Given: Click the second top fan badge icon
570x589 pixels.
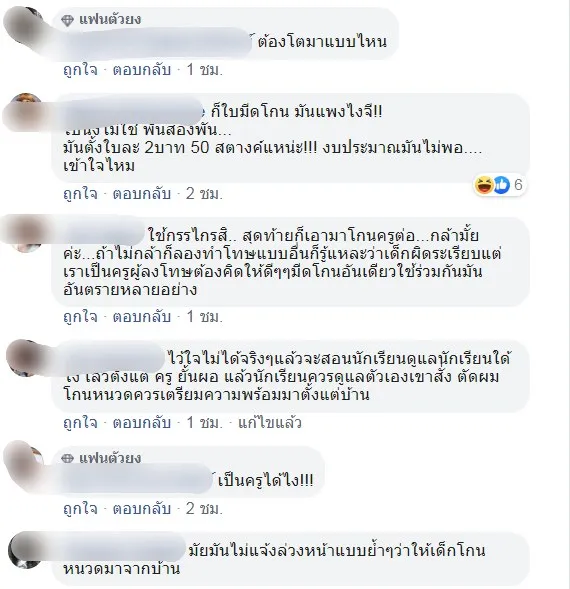Looking at the screenshot, I should point(67,458).
